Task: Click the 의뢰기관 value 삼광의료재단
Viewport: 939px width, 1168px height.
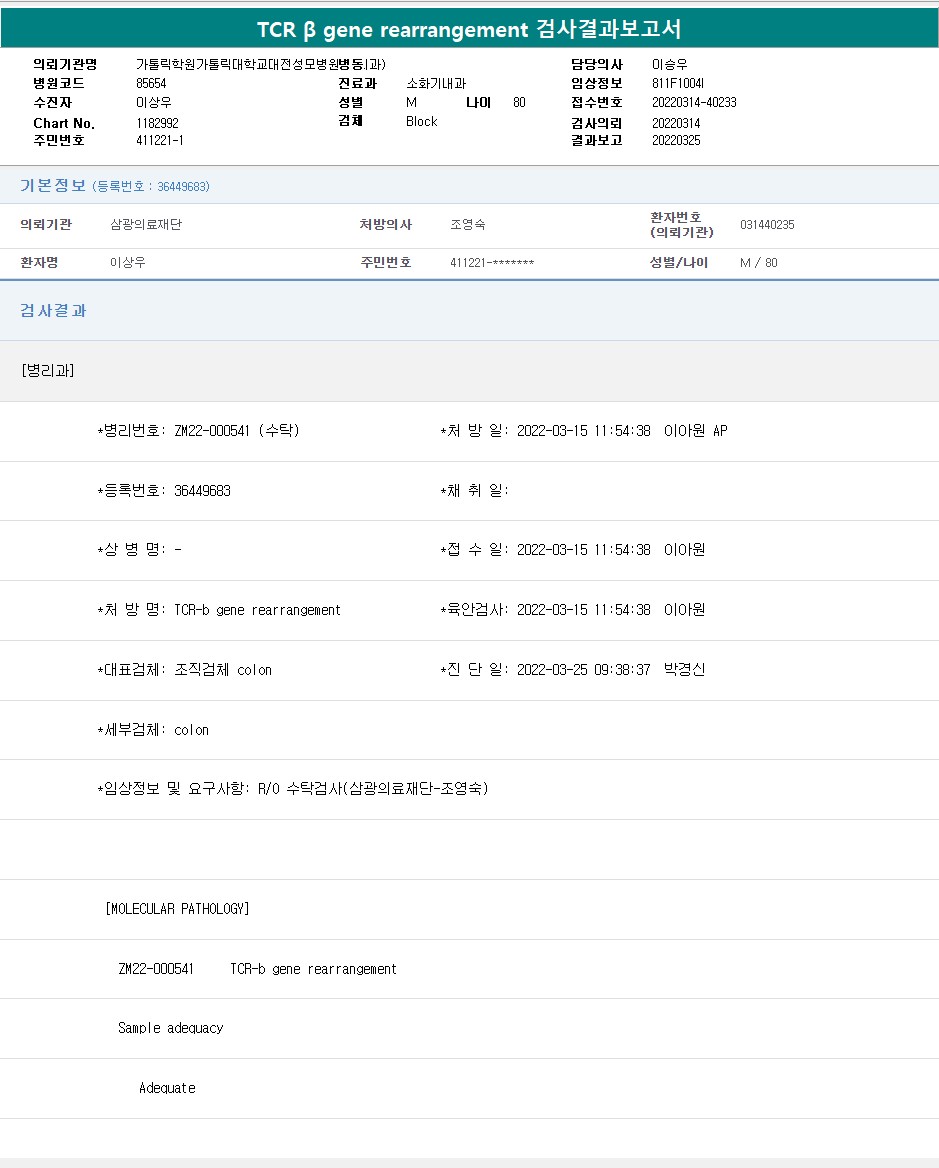Action: click(x=146, y=225)
